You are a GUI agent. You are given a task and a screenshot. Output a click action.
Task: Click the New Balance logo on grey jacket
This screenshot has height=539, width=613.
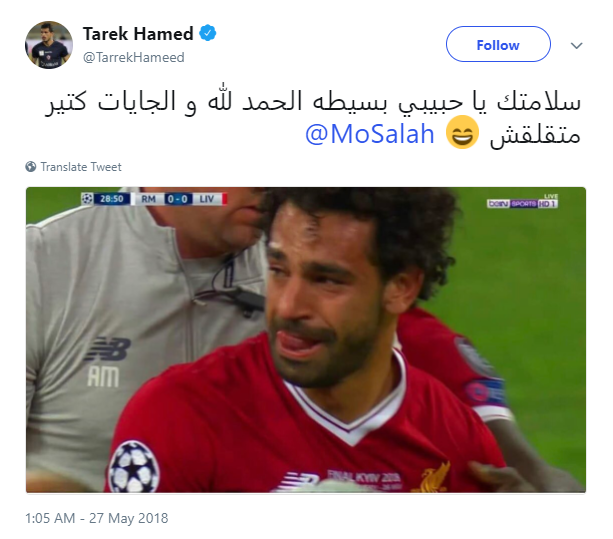point(109,349)
